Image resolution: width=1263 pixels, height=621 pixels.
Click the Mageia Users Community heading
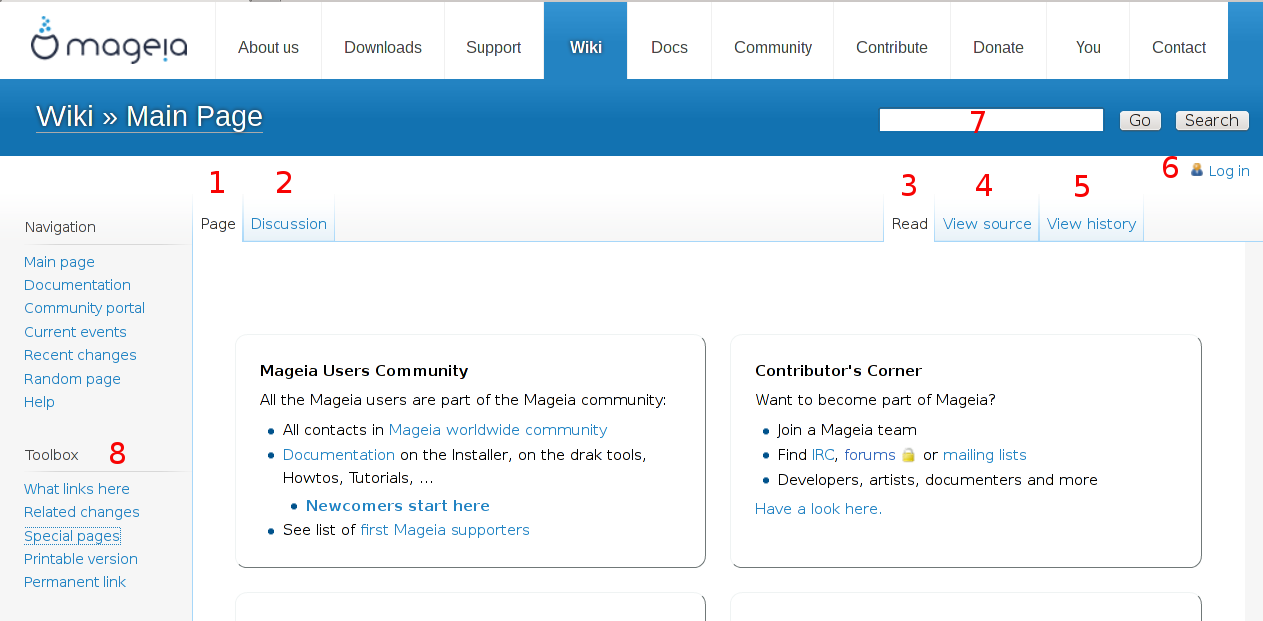tap(364, 371)
